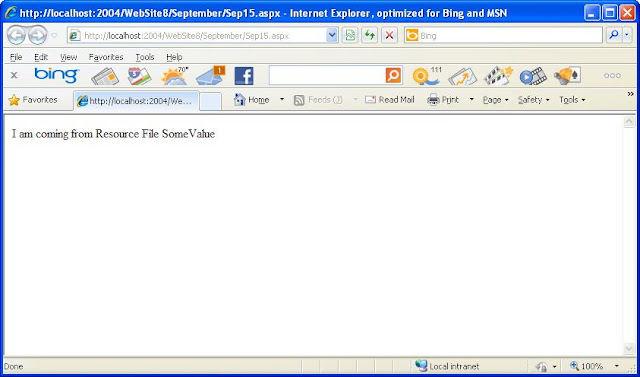Click the Bing bar search text field

click(327, 75)
